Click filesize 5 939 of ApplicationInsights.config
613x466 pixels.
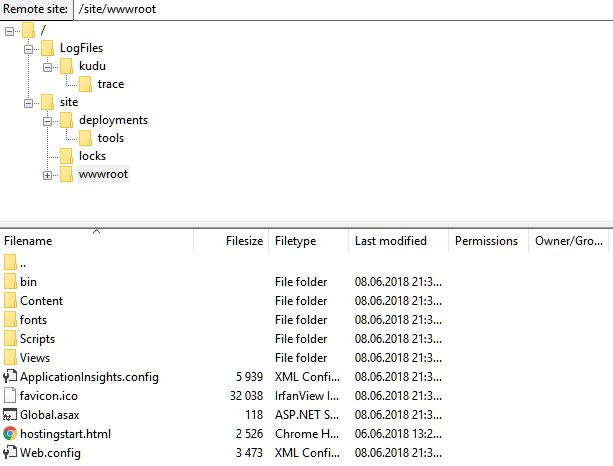point(249,377)
